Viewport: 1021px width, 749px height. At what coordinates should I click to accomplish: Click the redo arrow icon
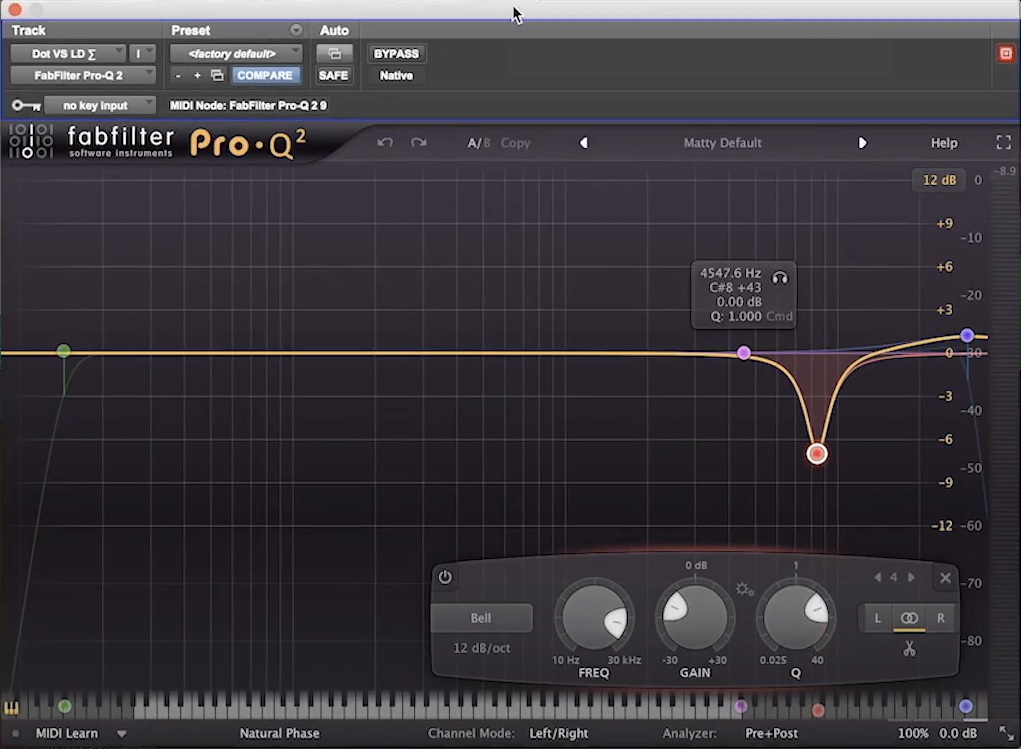[419, 143]
